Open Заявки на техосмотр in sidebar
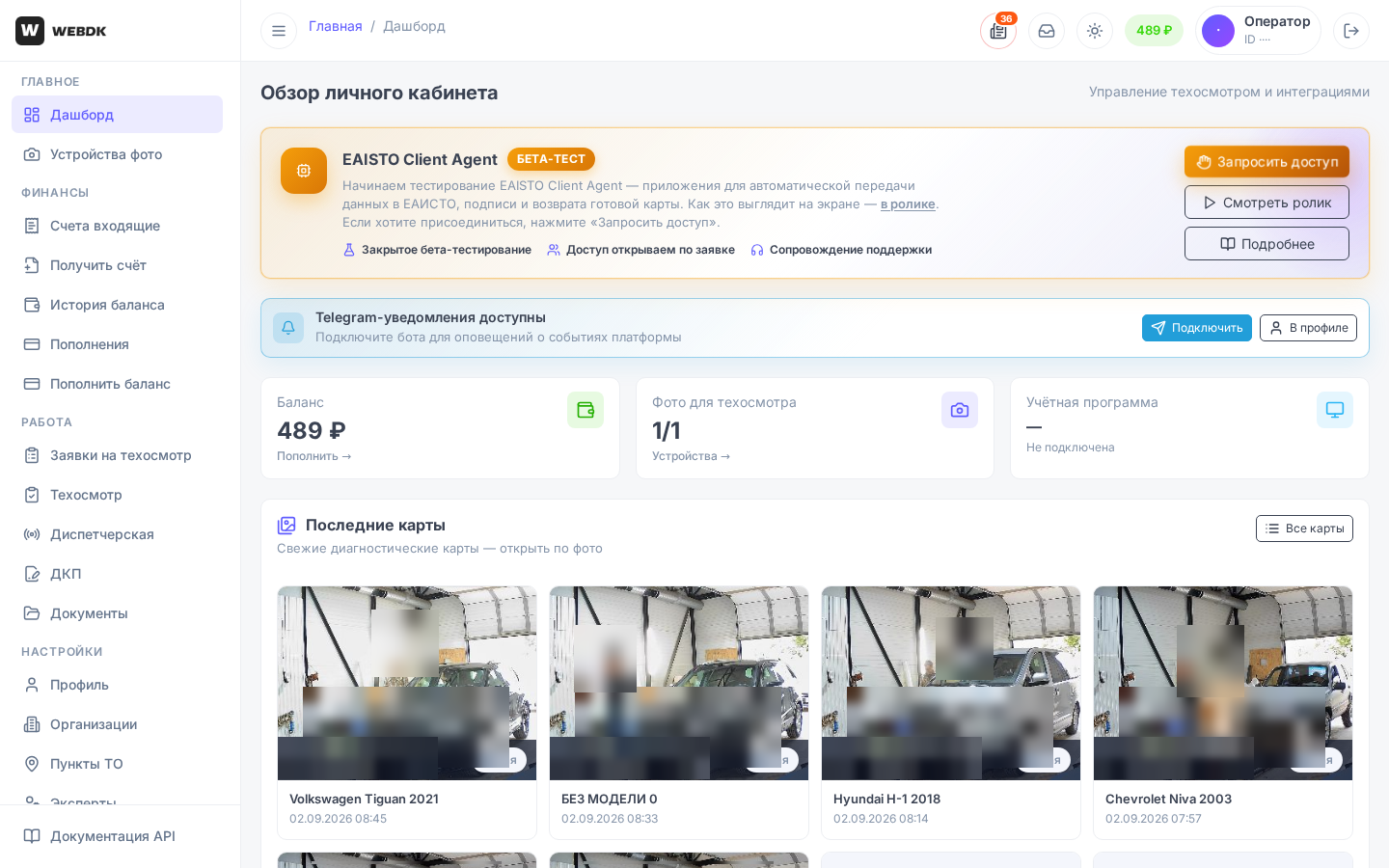This screenshot has width=1389, height=868. pos(117,455)
